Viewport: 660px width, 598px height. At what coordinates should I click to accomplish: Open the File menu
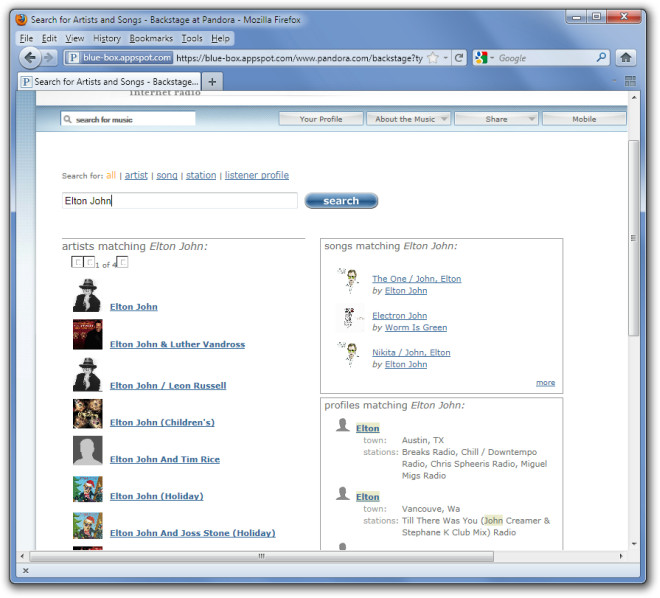(x=26, y=38)
